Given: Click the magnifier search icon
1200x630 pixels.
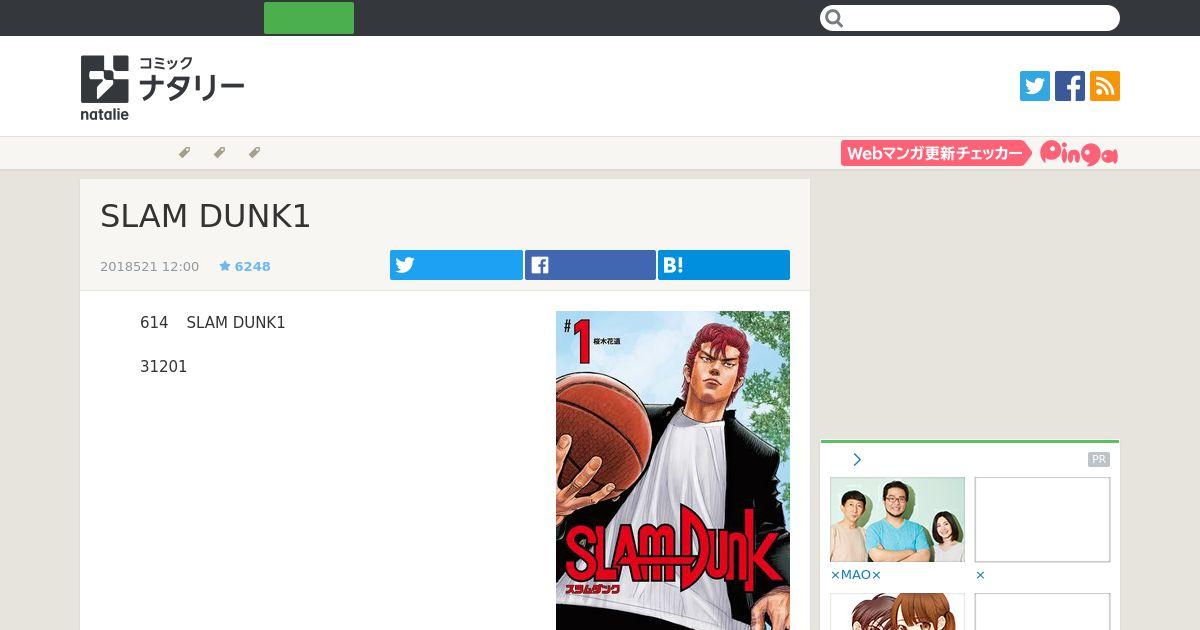Looking at the screenshot, I should [835, 18].
